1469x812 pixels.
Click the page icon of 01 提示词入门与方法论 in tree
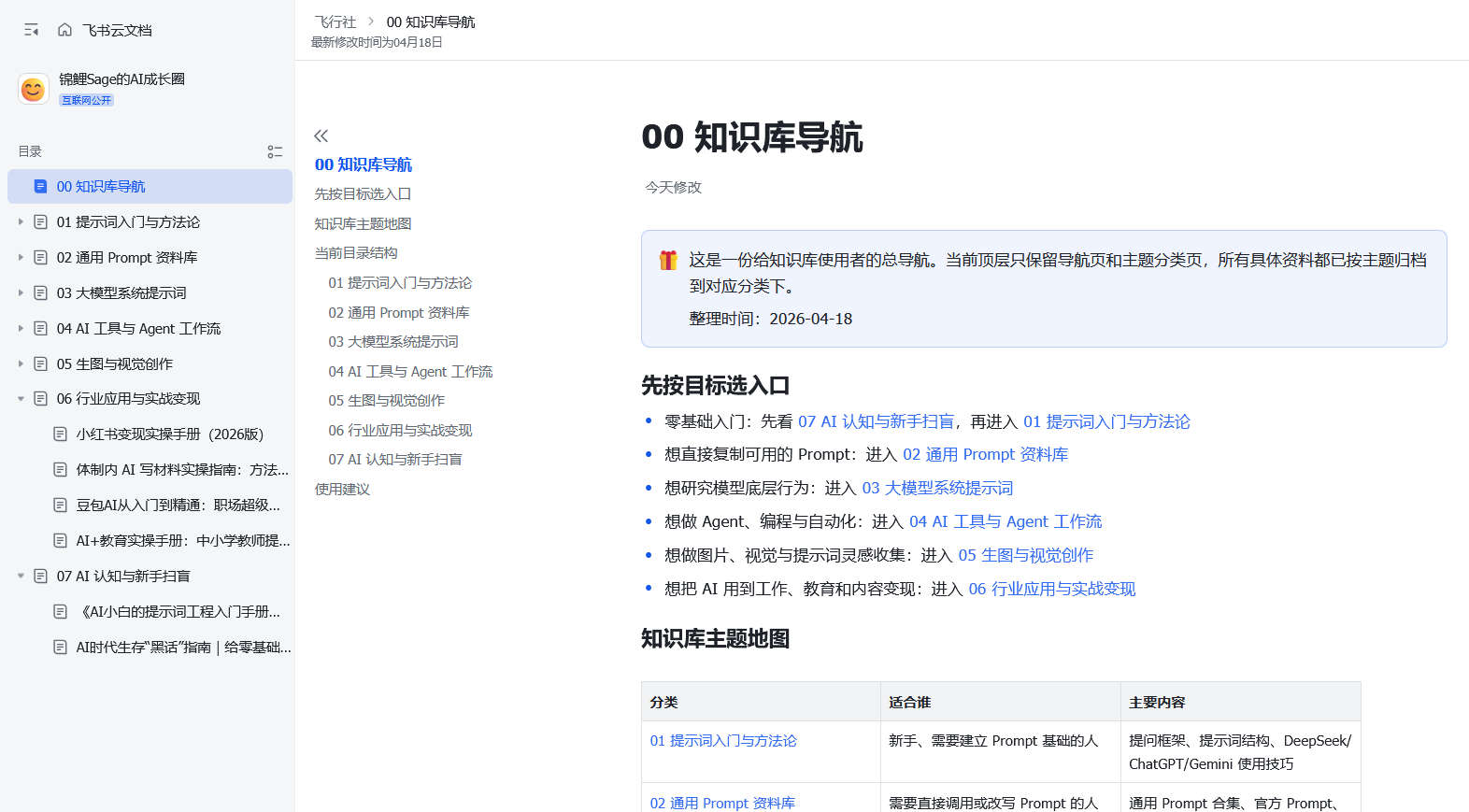(x=40, y=222)
